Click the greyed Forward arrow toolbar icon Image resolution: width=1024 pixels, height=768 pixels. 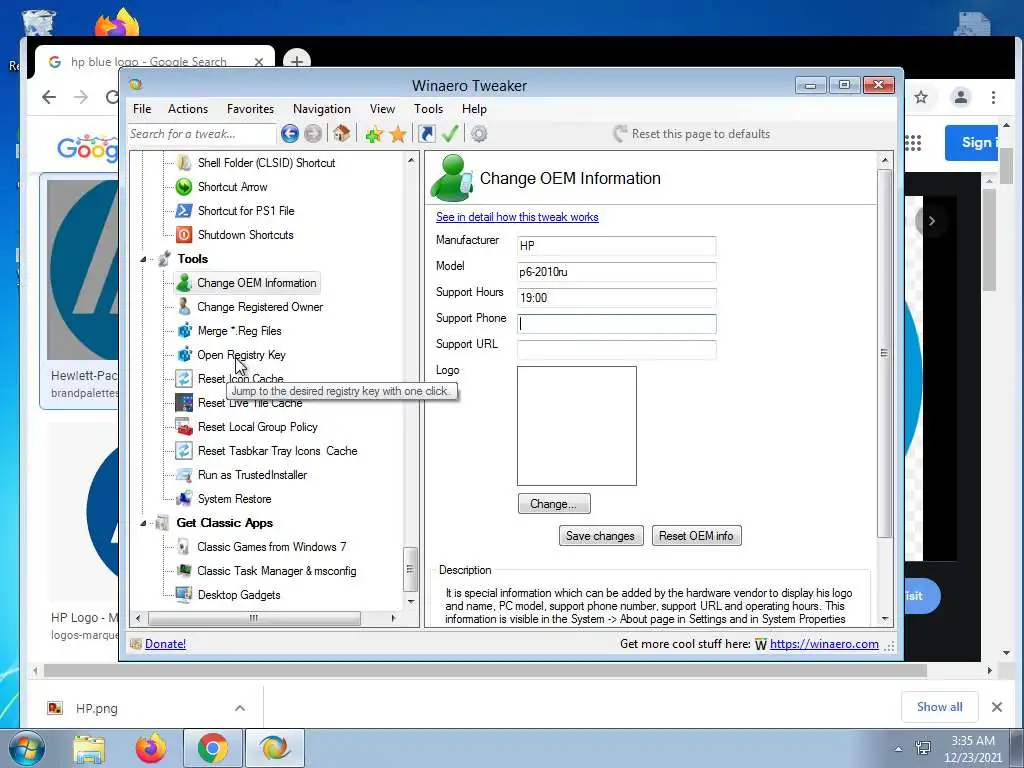click(x=313, y=134)
